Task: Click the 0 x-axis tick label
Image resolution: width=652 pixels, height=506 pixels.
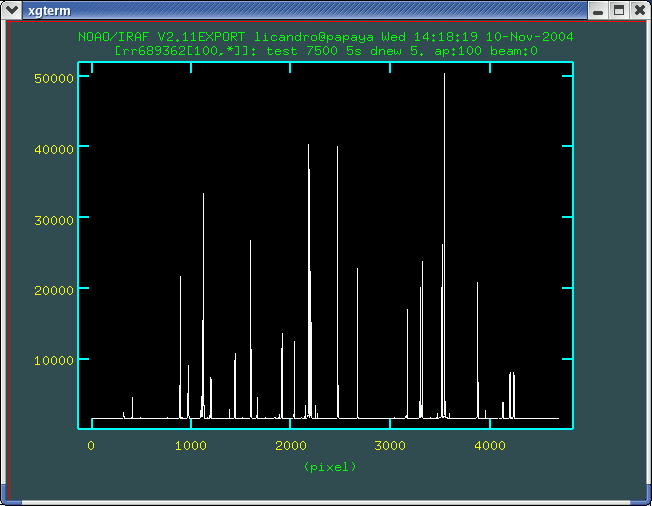Action: [91, 446]
